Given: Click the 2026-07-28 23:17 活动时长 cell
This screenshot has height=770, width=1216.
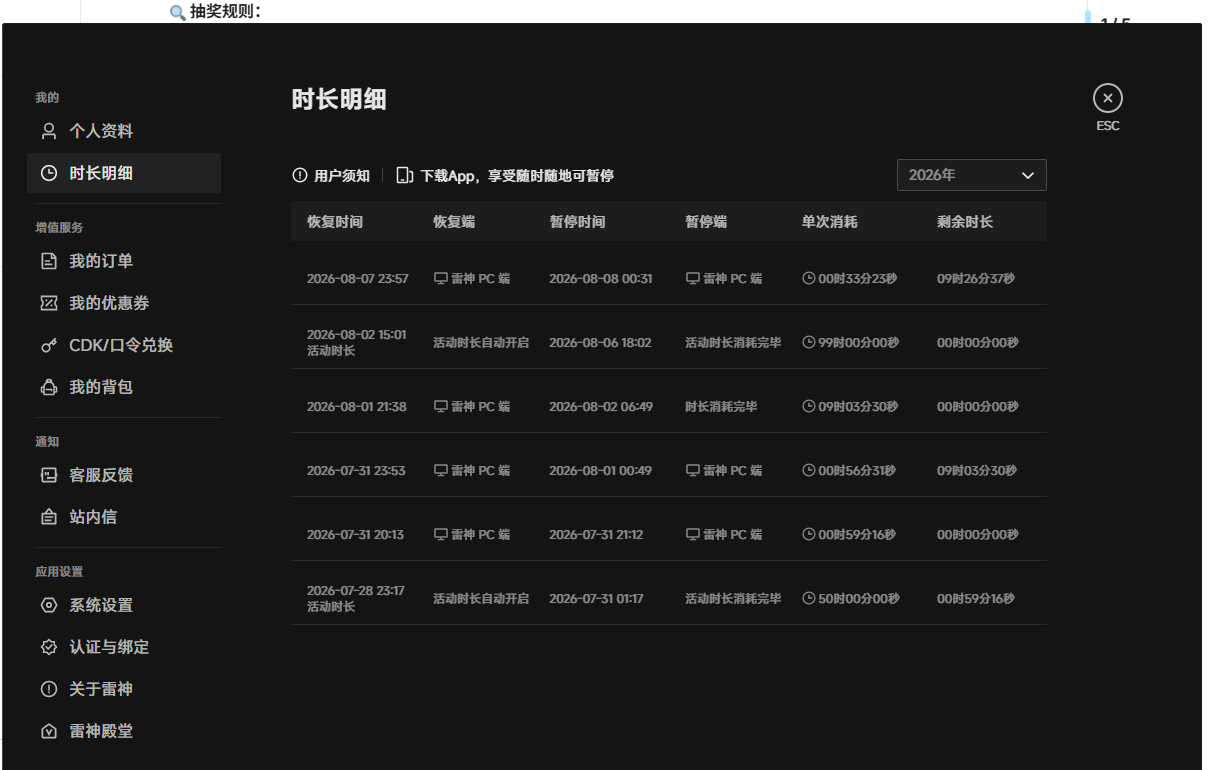Looking at the screenshot, I should [x=356, y=598].
